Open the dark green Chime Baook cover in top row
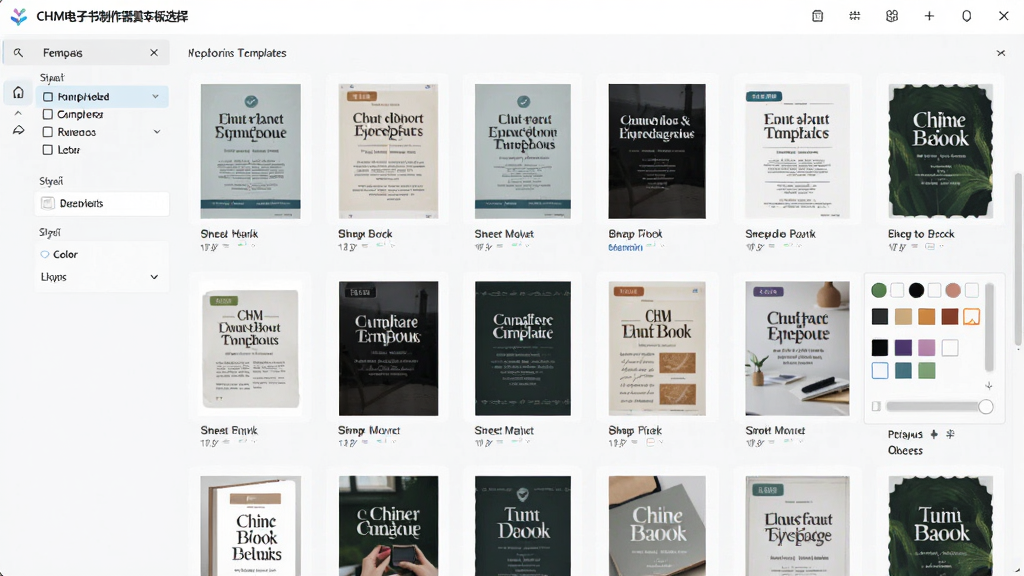The image size is (1024, 576). tap(940, 151)
